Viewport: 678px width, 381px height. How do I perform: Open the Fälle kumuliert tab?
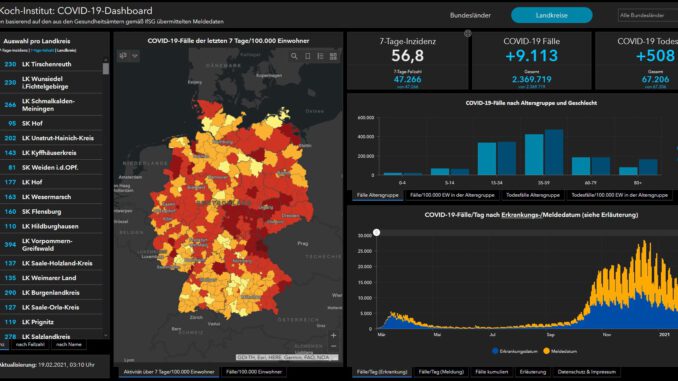click(492, 372)
